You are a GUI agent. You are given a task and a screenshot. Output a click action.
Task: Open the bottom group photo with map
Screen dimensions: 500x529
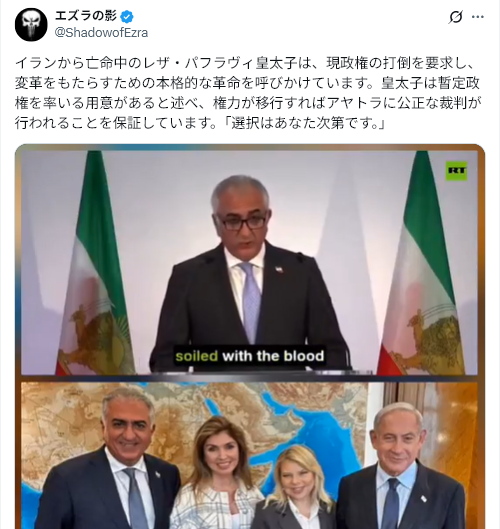point(249,455)
